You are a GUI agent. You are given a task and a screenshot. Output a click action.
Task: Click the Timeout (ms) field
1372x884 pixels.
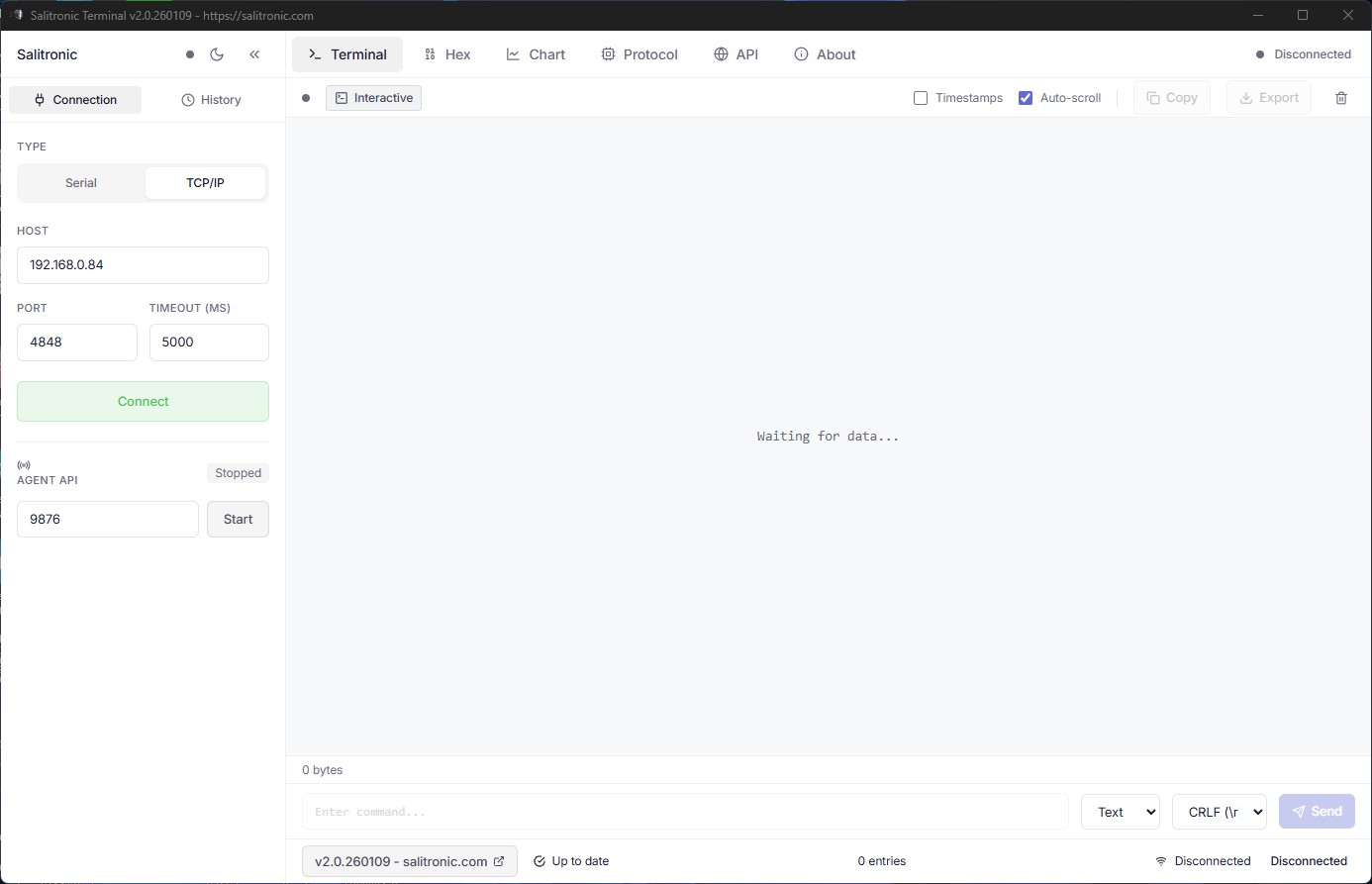pos(209,343)
